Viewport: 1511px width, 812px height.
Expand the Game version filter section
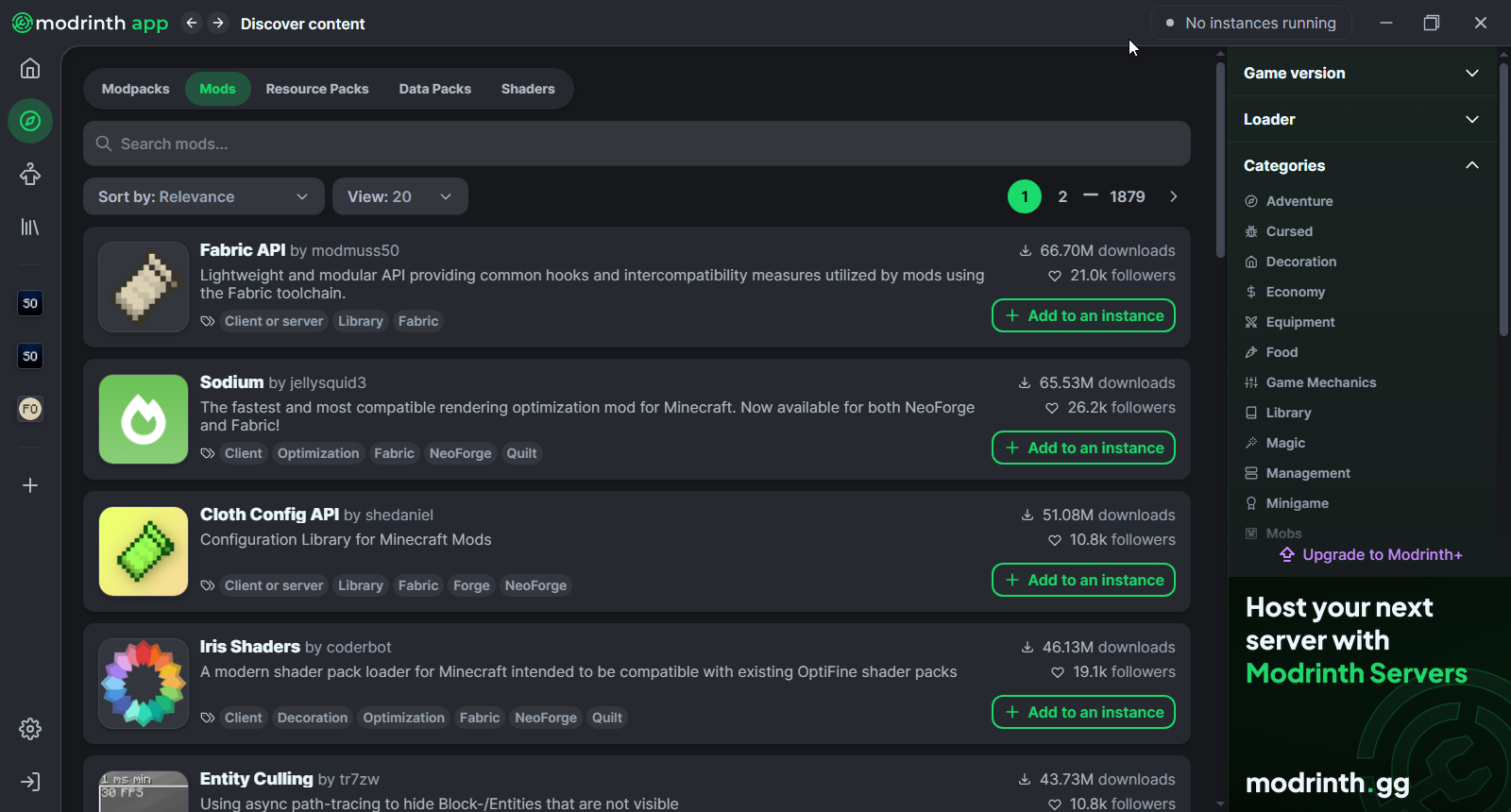(1361, 73)
